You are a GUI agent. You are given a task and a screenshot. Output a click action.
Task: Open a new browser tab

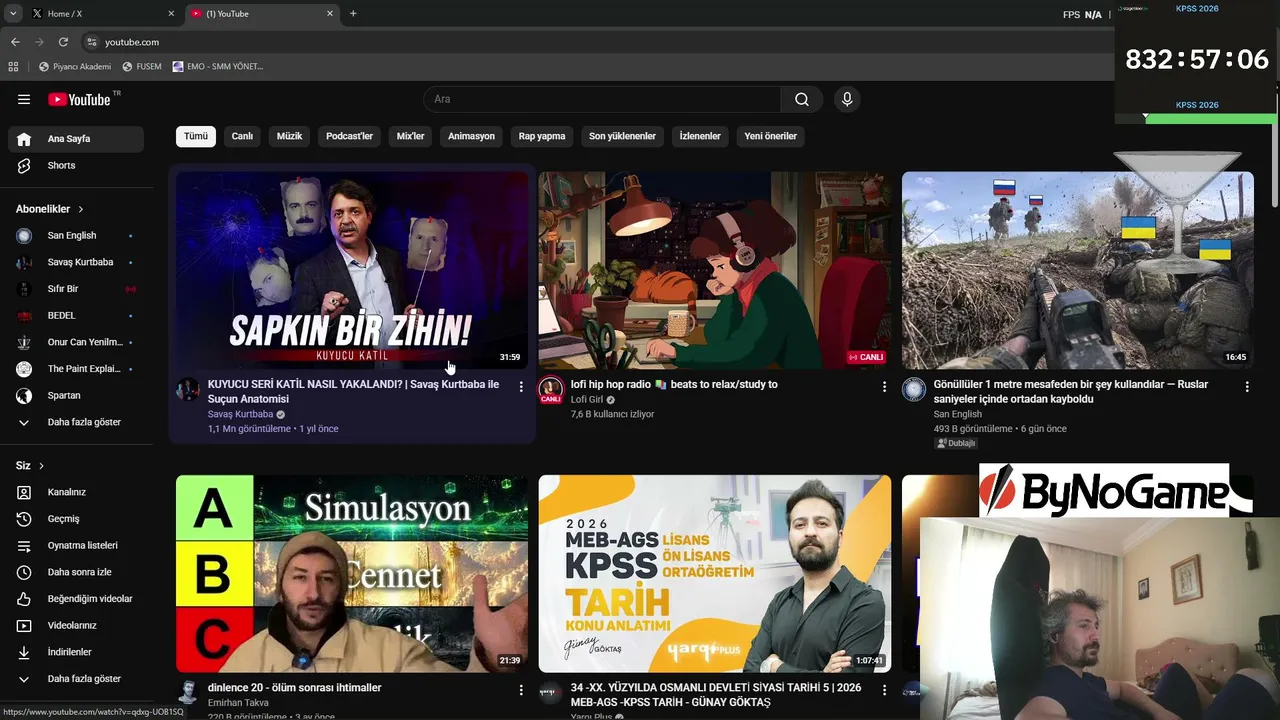tap(353, 14)
